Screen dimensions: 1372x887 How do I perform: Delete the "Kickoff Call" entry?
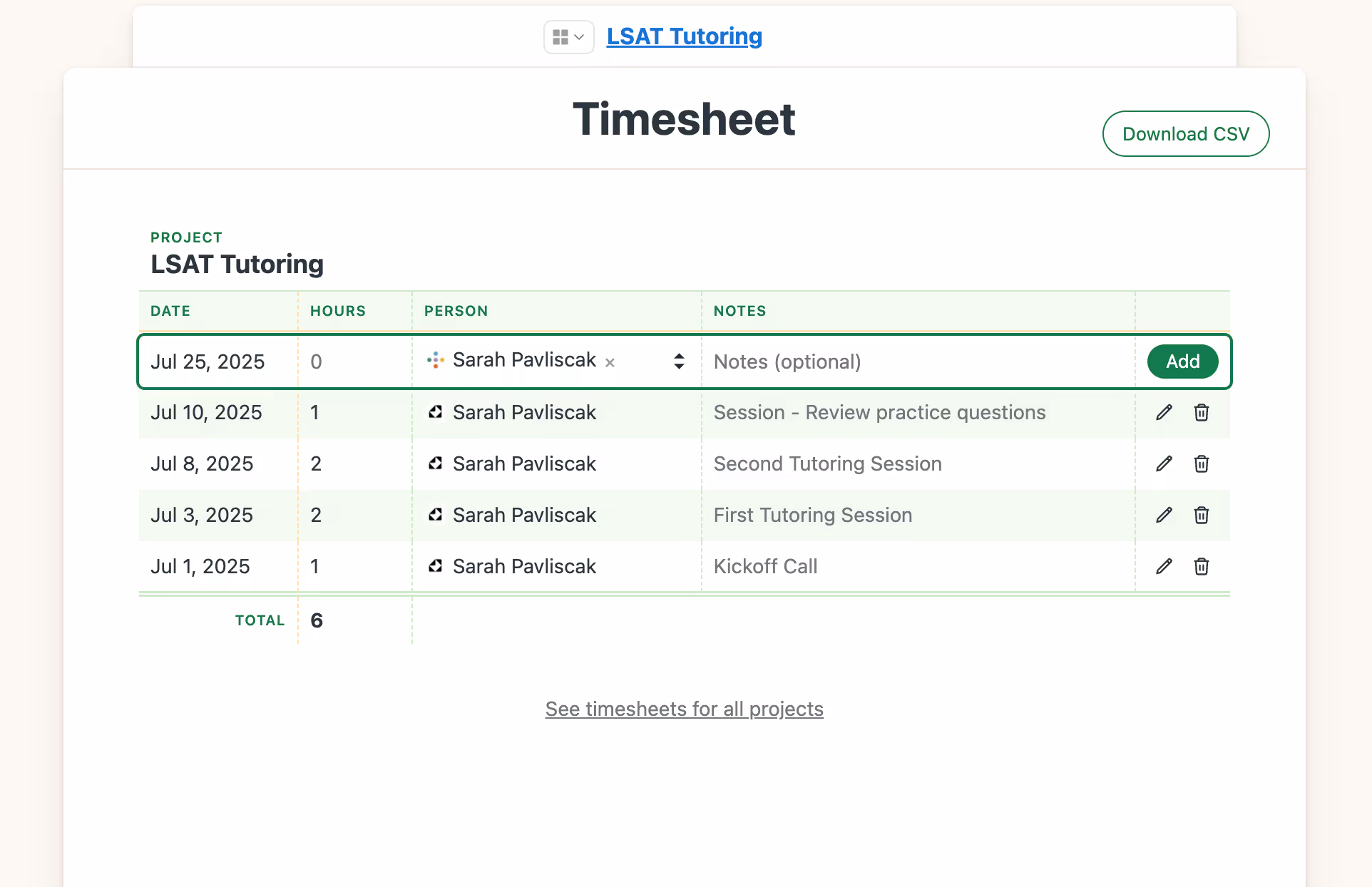1201,566
